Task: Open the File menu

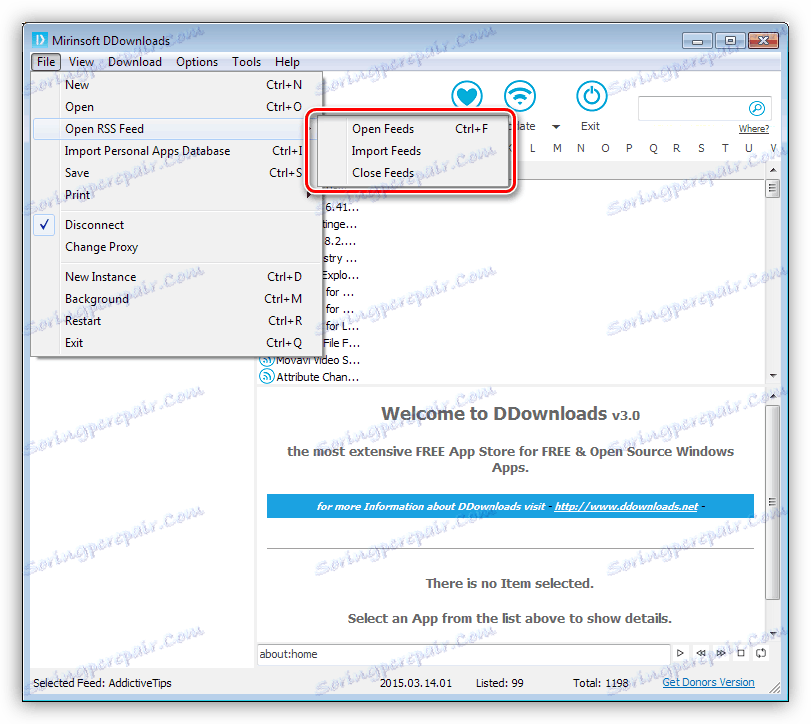Action: click(46, 62)
